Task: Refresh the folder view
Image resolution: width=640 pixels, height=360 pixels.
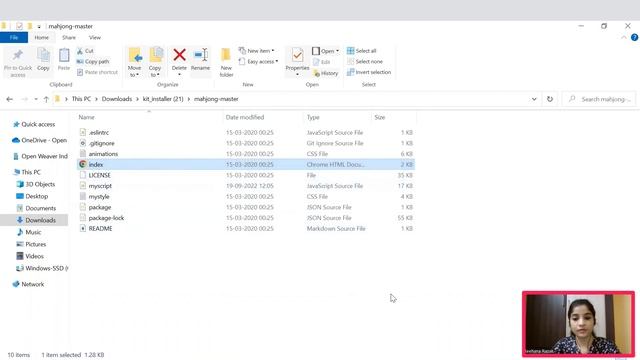Action: click(550, 99)
